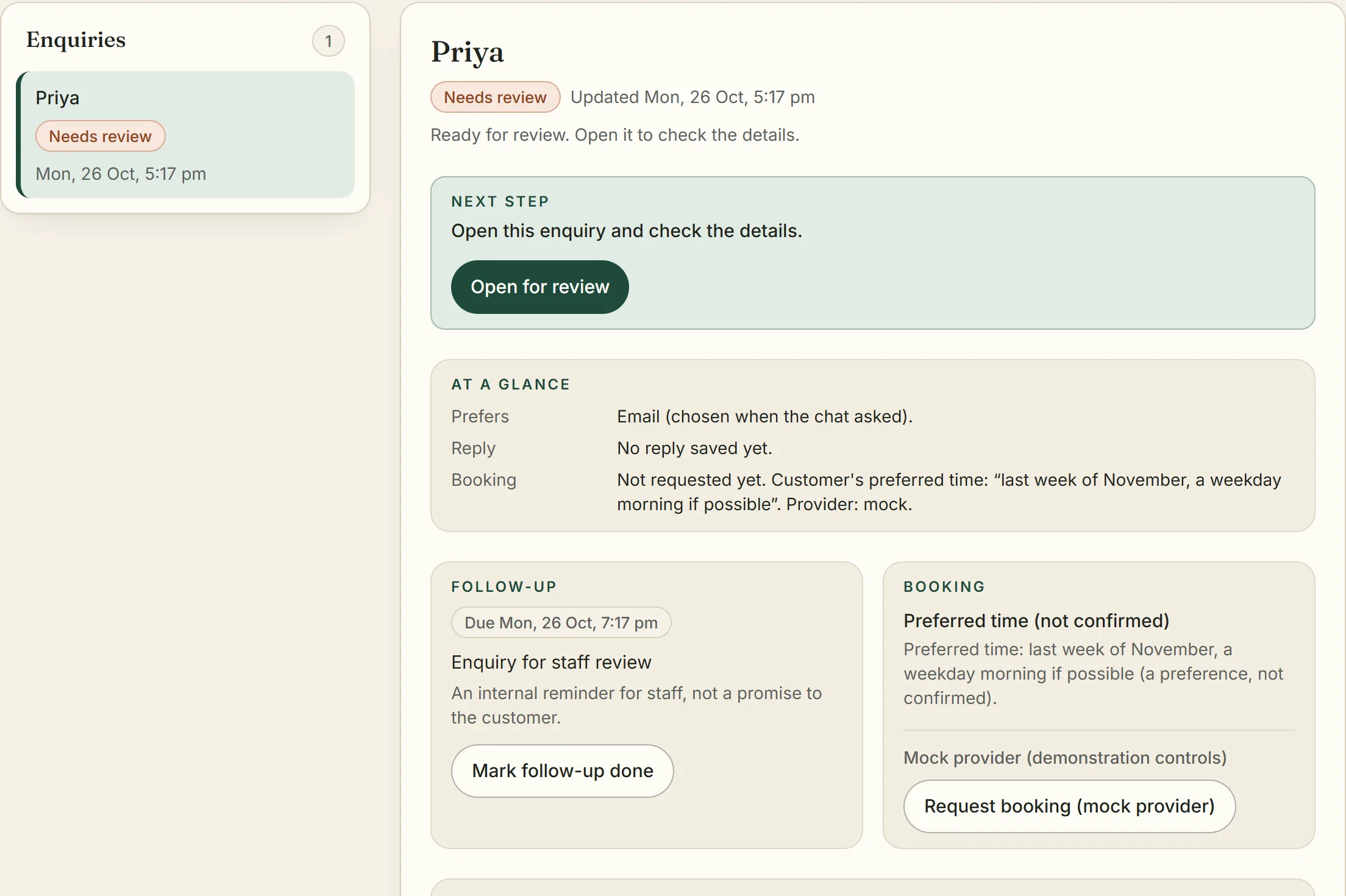
Task: Click the Priya heading in detail panel
Action: coord(468,52)
